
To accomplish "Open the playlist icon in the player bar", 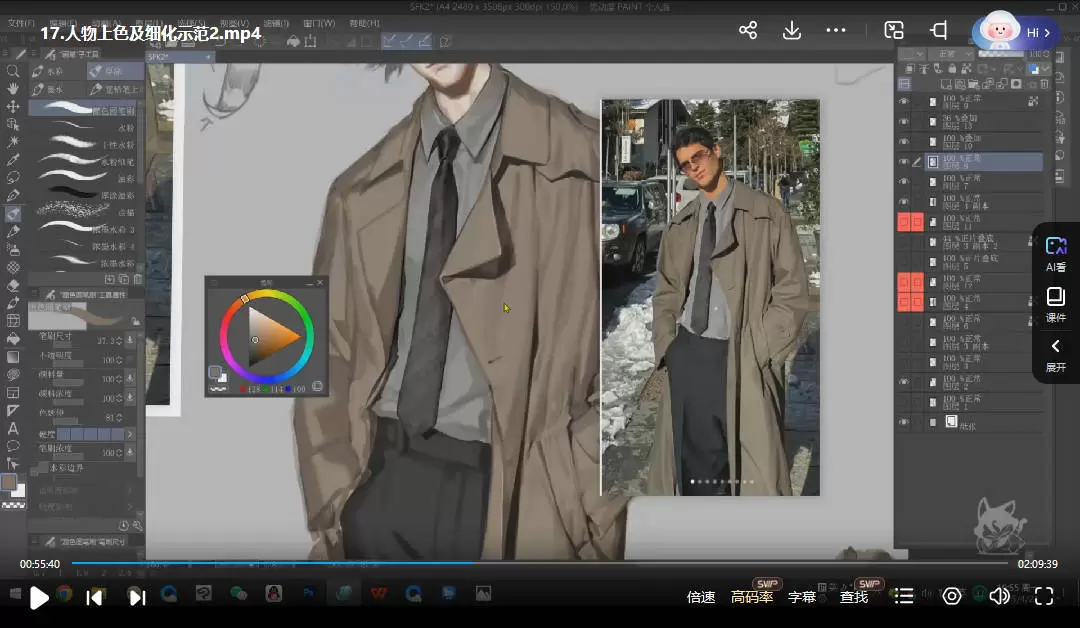I will coord(904,596).
